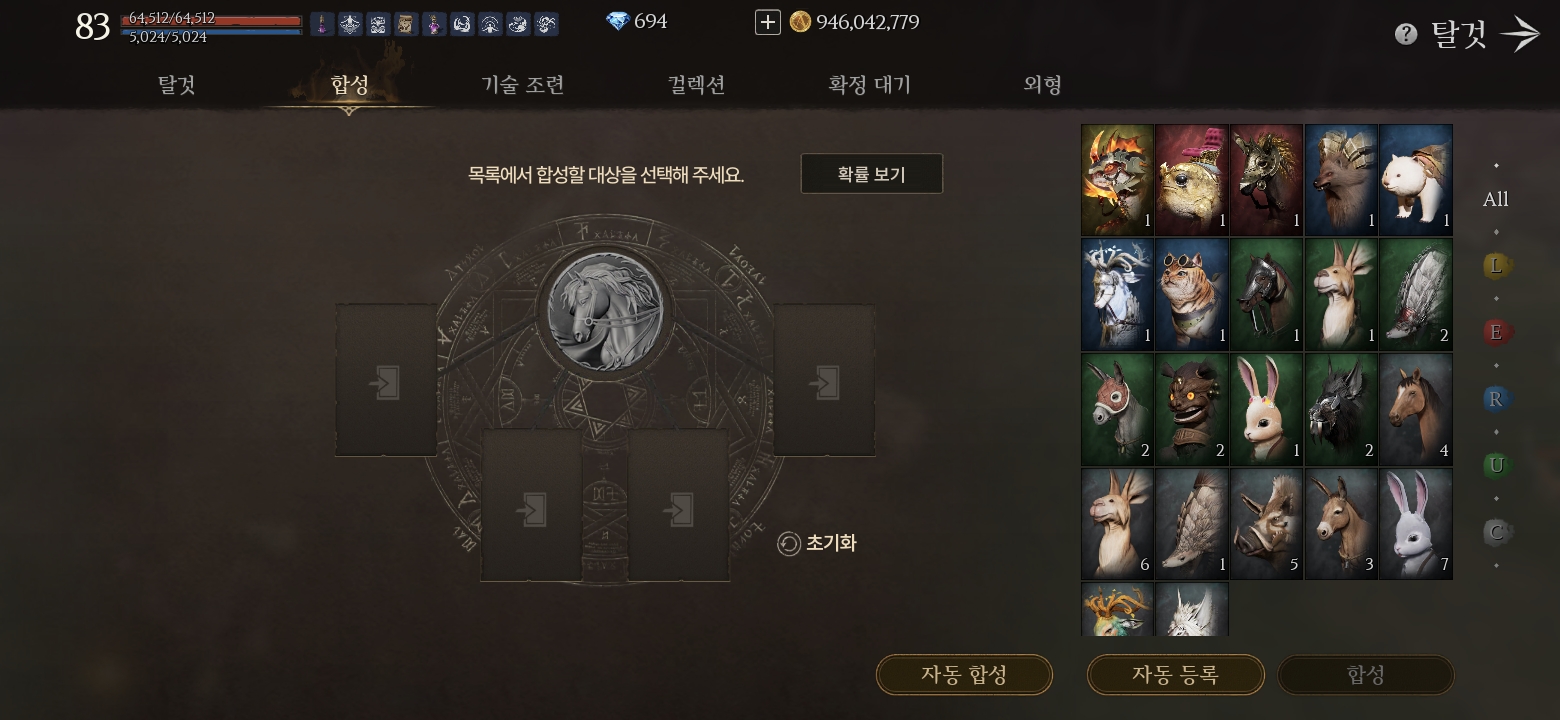The width and height of the screenshot is (1560, 720).
Task: Click the 자동 합성 button
Action: point(964,675)
